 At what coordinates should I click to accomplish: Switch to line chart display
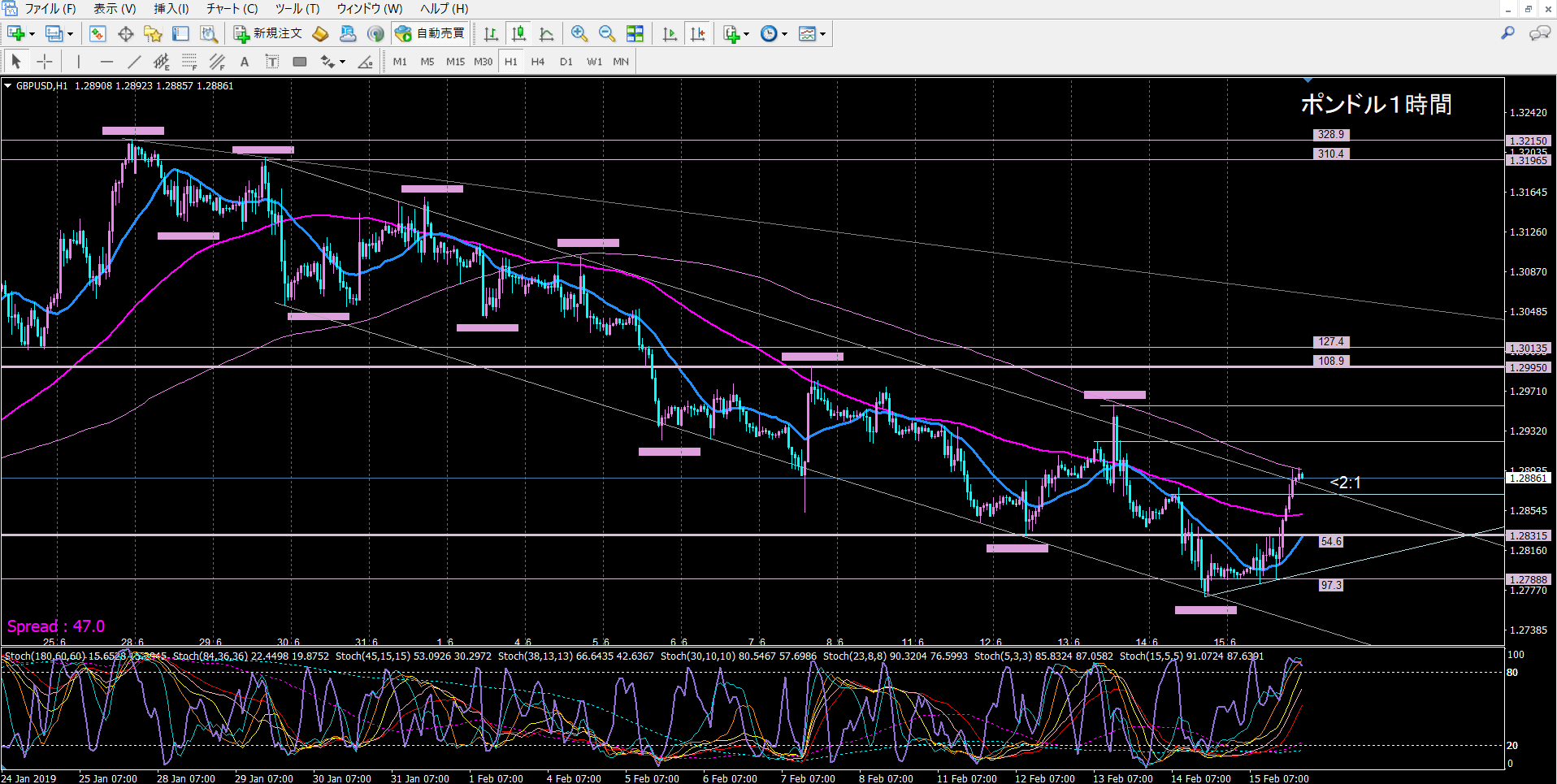click(546, 33)
